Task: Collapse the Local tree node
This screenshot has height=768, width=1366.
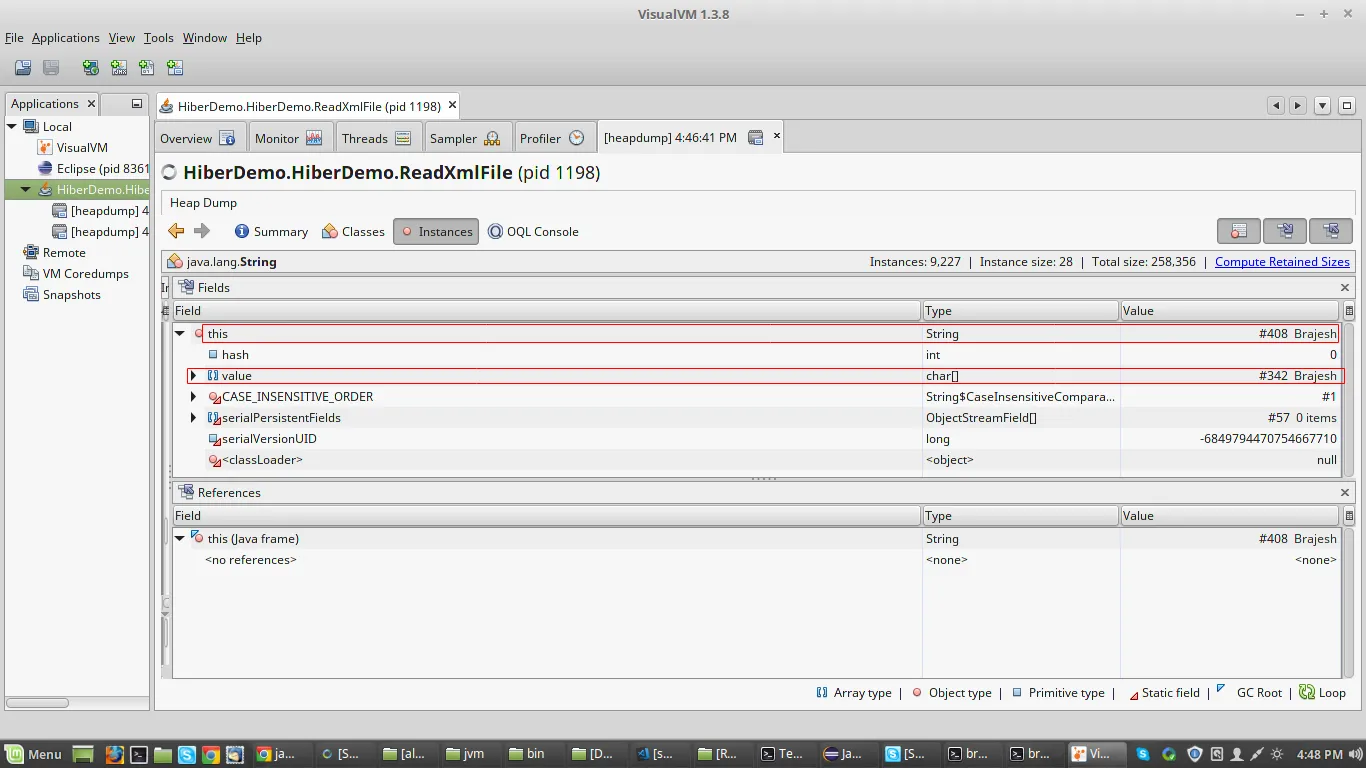Action: (x=13, y=126)
